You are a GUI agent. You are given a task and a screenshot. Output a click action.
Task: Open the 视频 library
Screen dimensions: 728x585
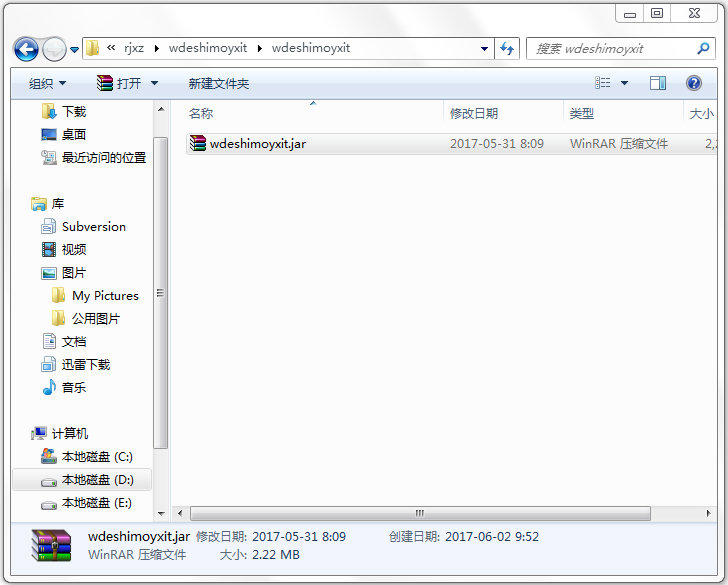tap(74, 250)
